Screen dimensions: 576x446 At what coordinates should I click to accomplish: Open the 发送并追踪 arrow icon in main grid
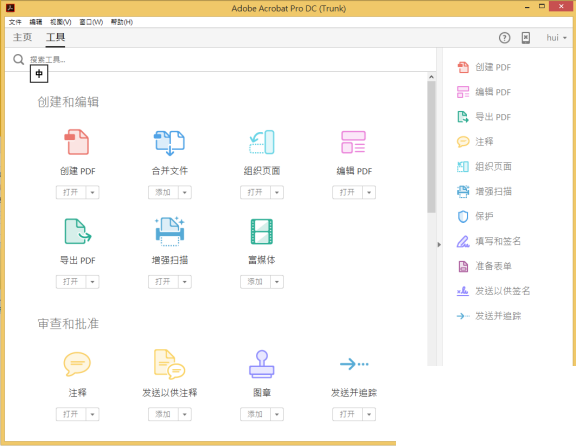(x=354, y=364)
